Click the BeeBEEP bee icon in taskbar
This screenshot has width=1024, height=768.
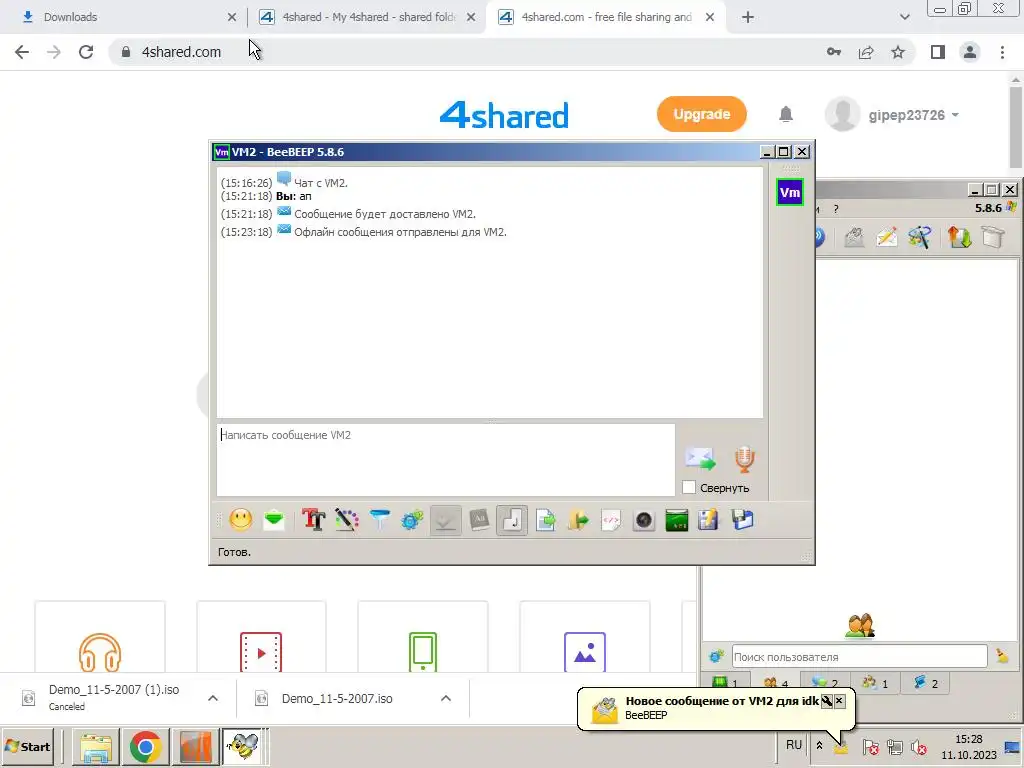(243, 746)
